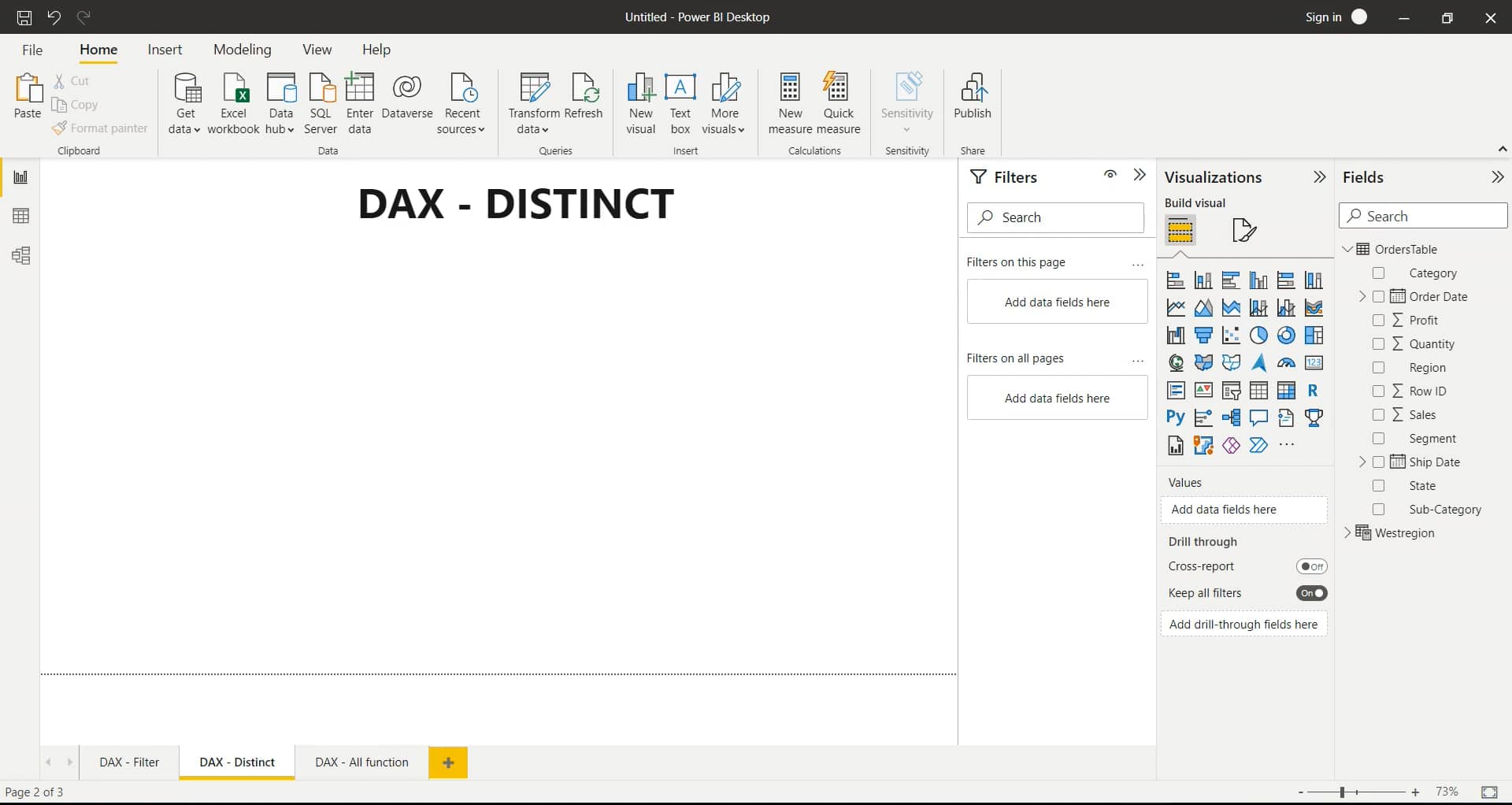Expand the Order Date hierarchy

1362,296
